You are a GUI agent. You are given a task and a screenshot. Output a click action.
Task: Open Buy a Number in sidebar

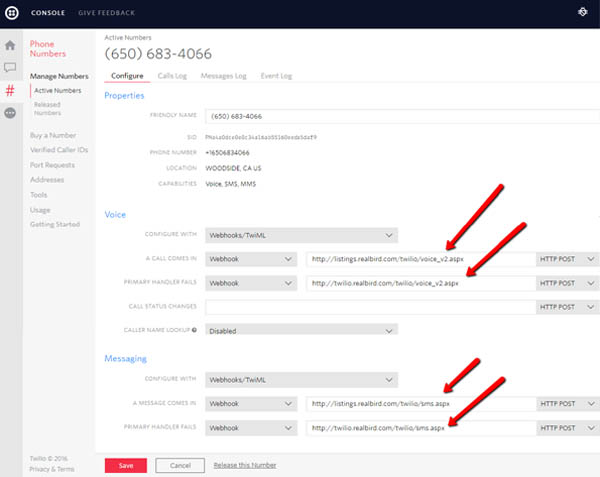(x=54, y=134)
